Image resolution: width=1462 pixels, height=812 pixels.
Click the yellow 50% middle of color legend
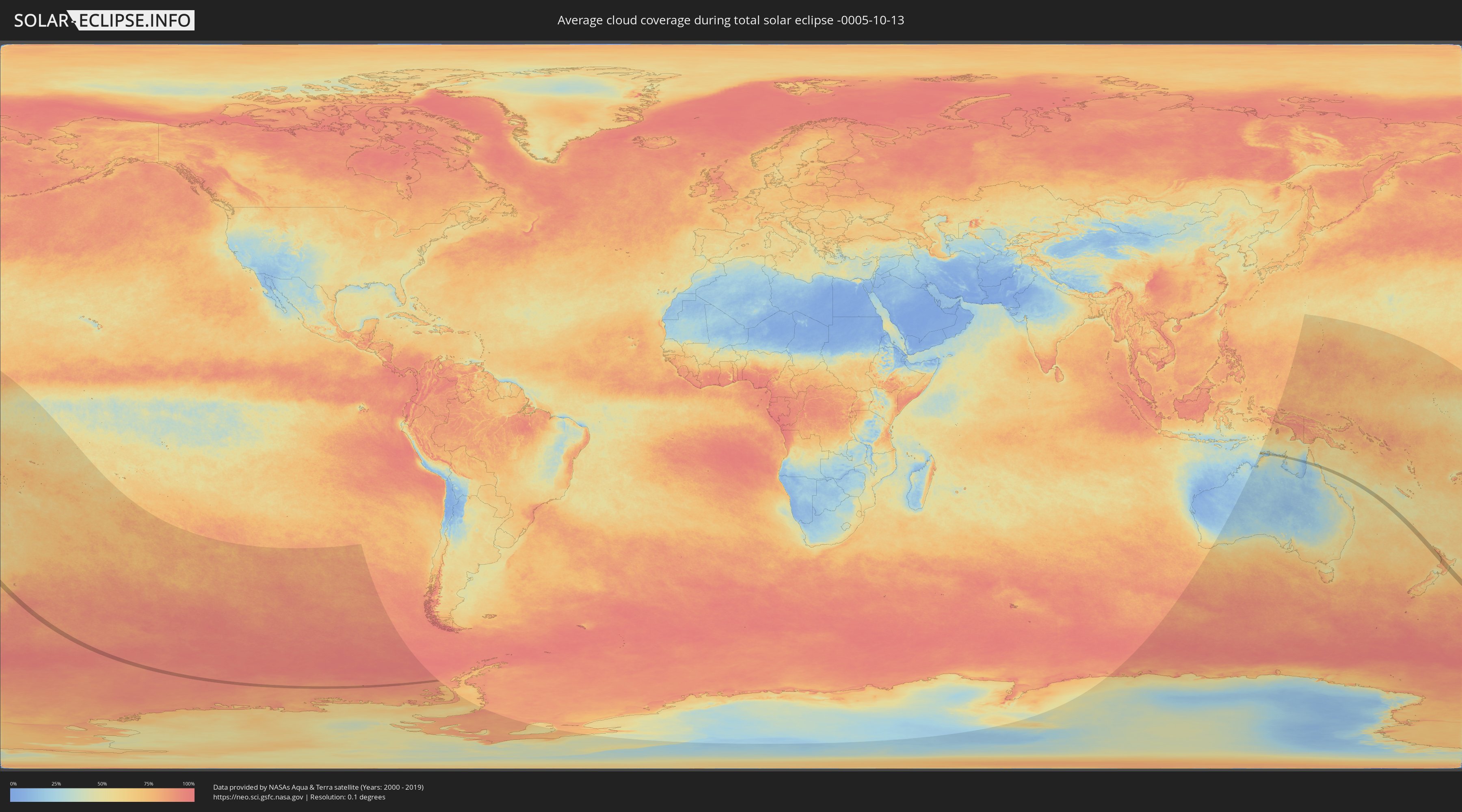tap(102, 795)
